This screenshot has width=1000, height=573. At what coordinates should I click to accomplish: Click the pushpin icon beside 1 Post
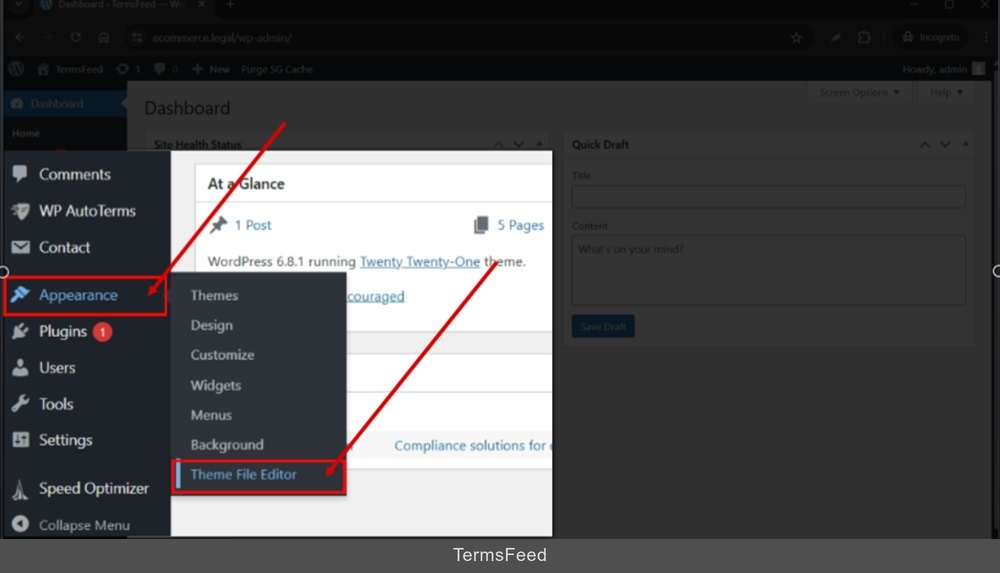click(x=219, y=225)
